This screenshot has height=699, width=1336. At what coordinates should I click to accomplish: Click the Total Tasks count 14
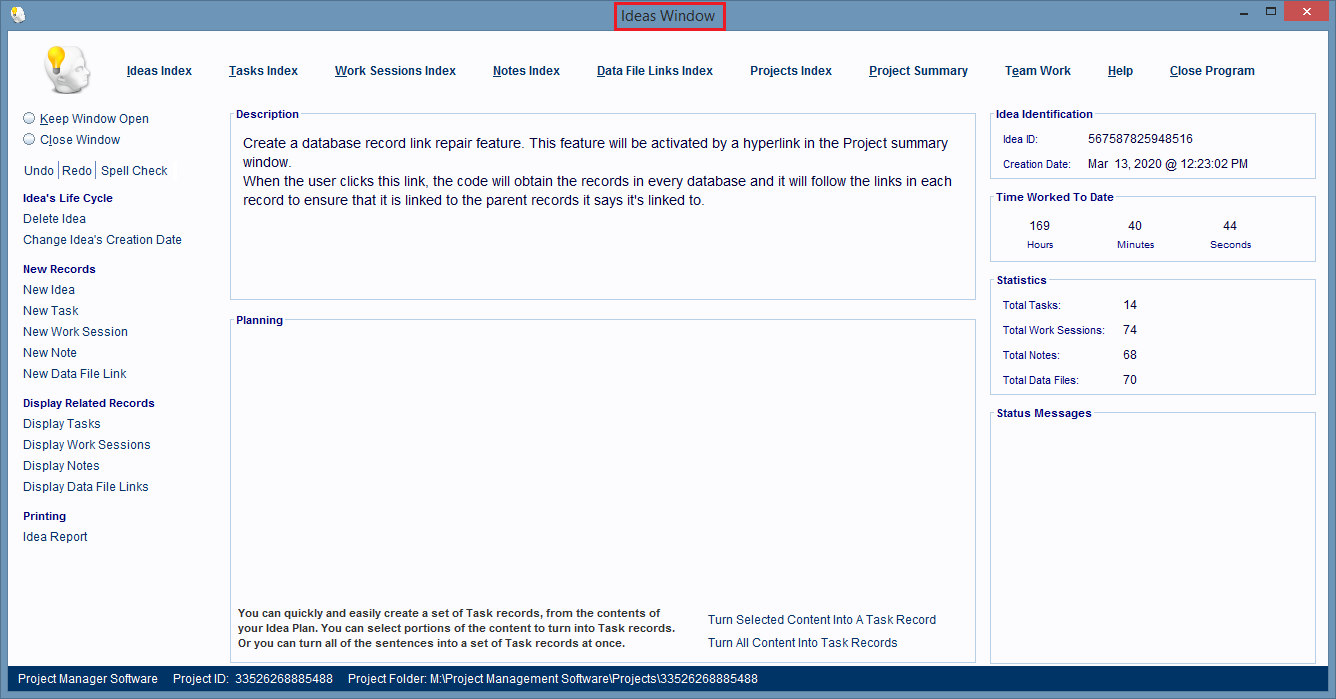(x=1130, y=305)
